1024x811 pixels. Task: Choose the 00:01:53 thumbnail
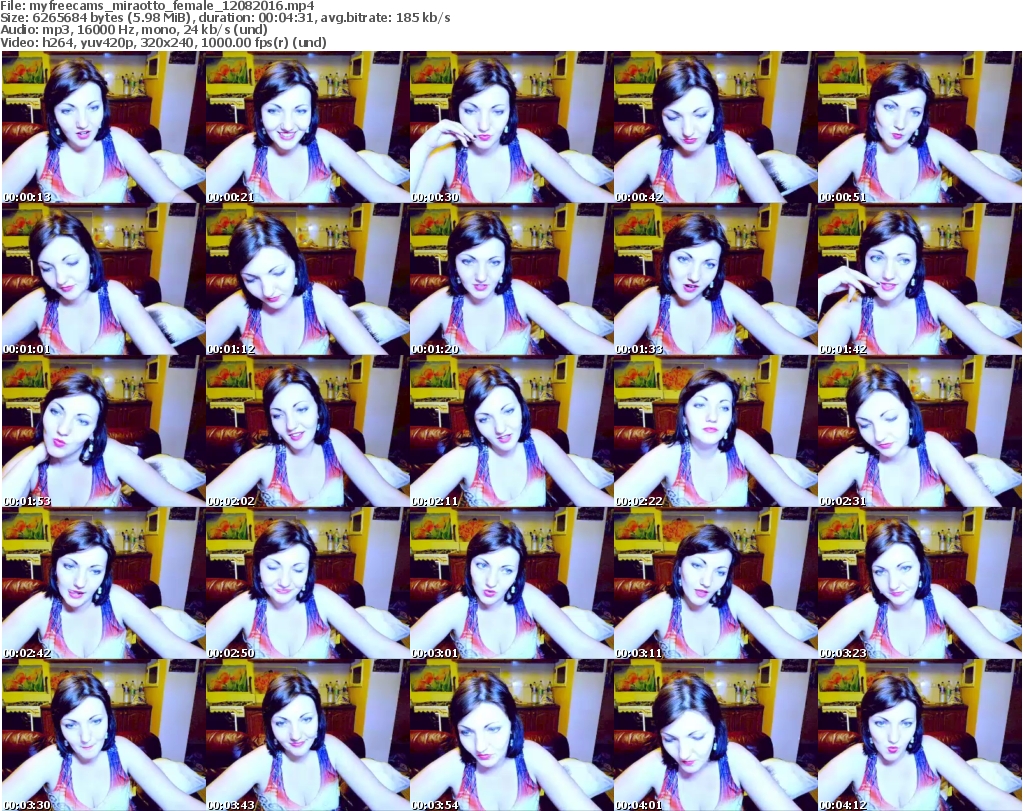pyautogui.click(x=104, y=432)
